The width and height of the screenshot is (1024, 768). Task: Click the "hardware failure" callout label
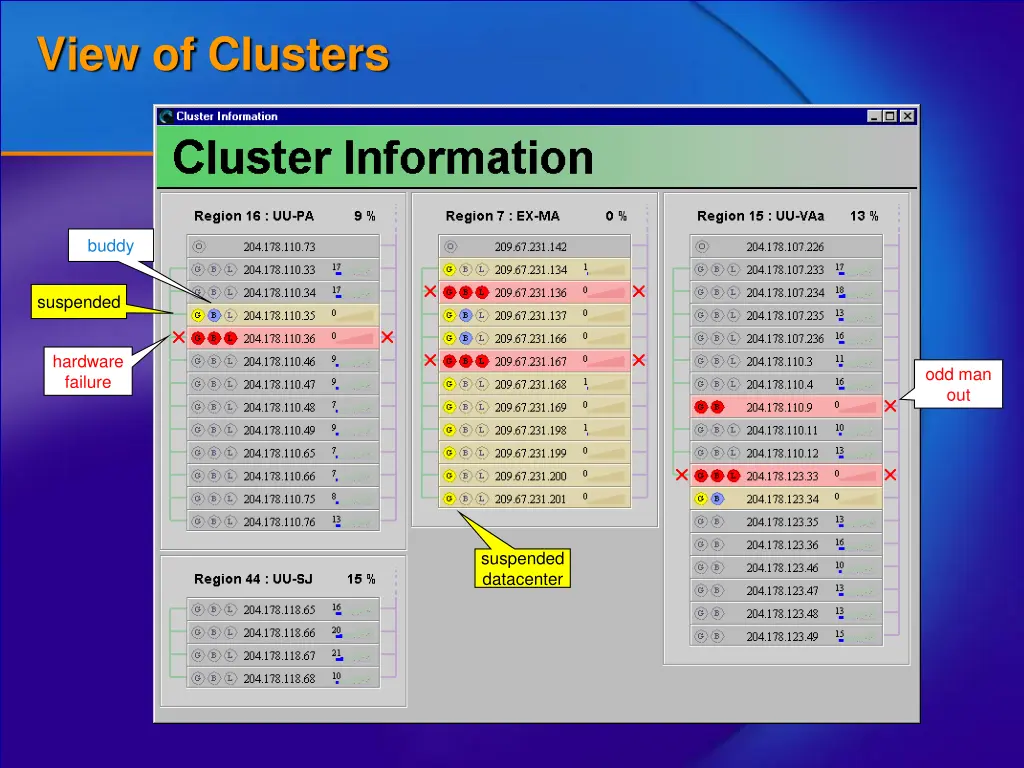[88, 372]
